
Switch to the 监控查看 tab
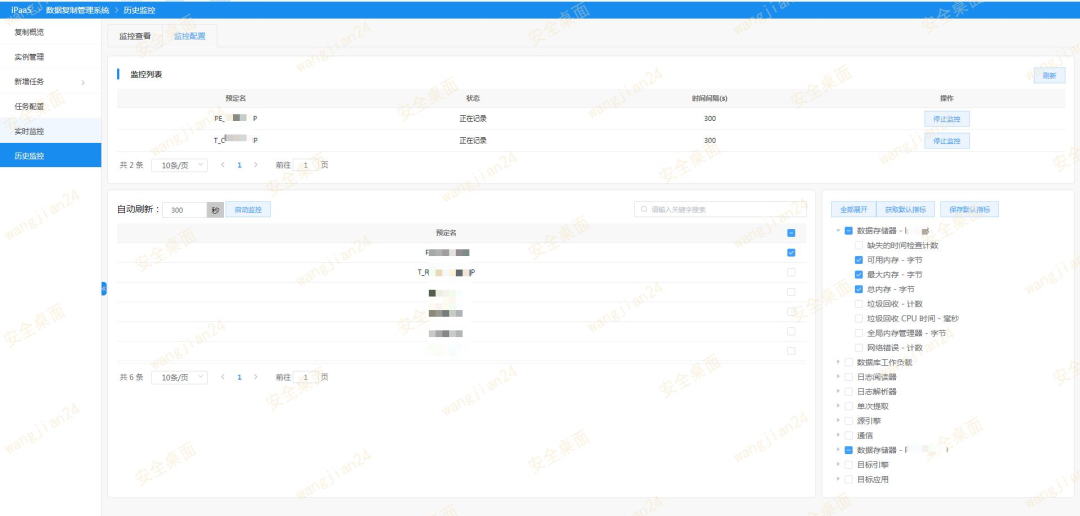pyautogui.click(x=135, y=37)
